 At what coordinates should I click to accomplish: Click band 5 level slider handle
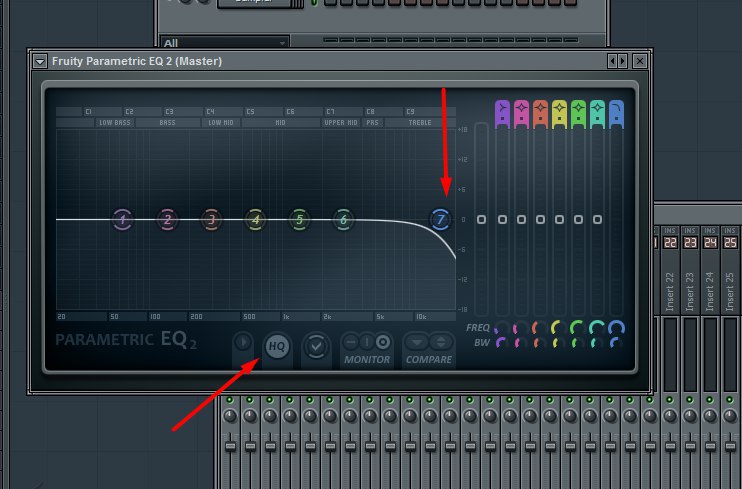click(x=578, y=220)
